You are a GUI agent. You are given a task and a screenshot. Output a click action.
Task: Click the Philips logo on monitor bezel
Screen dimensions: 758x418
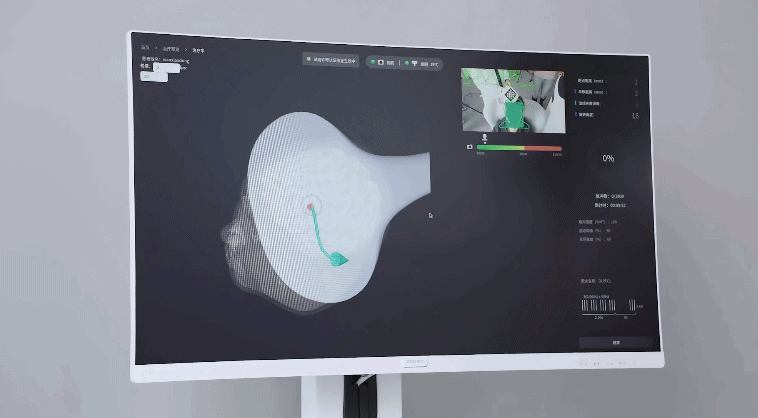415,361
